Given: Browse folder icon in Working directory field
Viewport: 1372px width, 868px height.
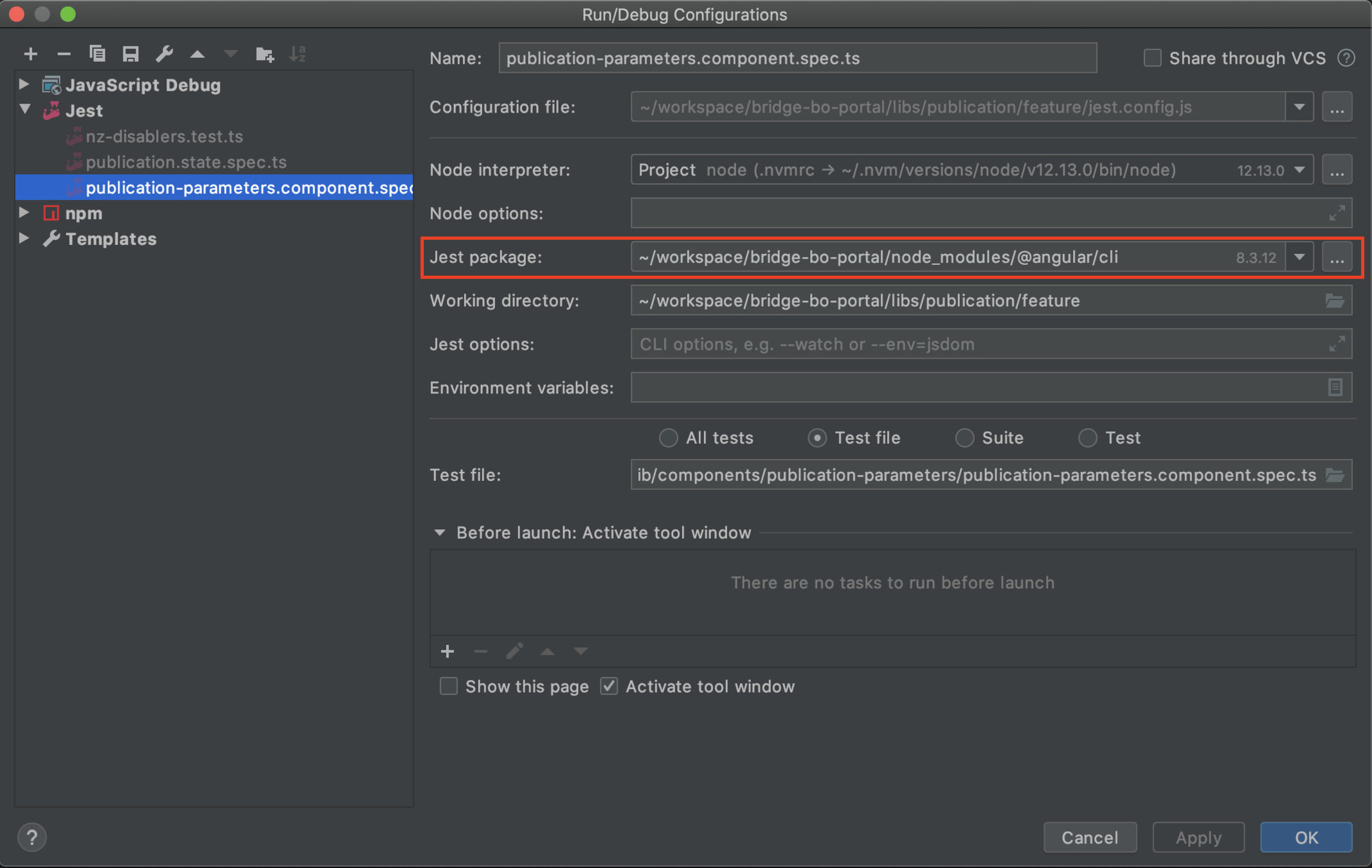Looking at the screenshot, I should 1335,301.
